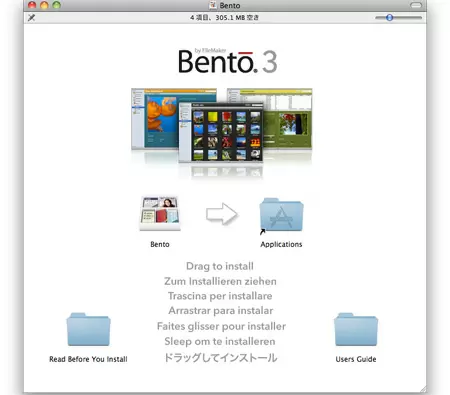Click the customize toolbar icon at top left
Screen dimensions: 450x395
pos(31,18)
